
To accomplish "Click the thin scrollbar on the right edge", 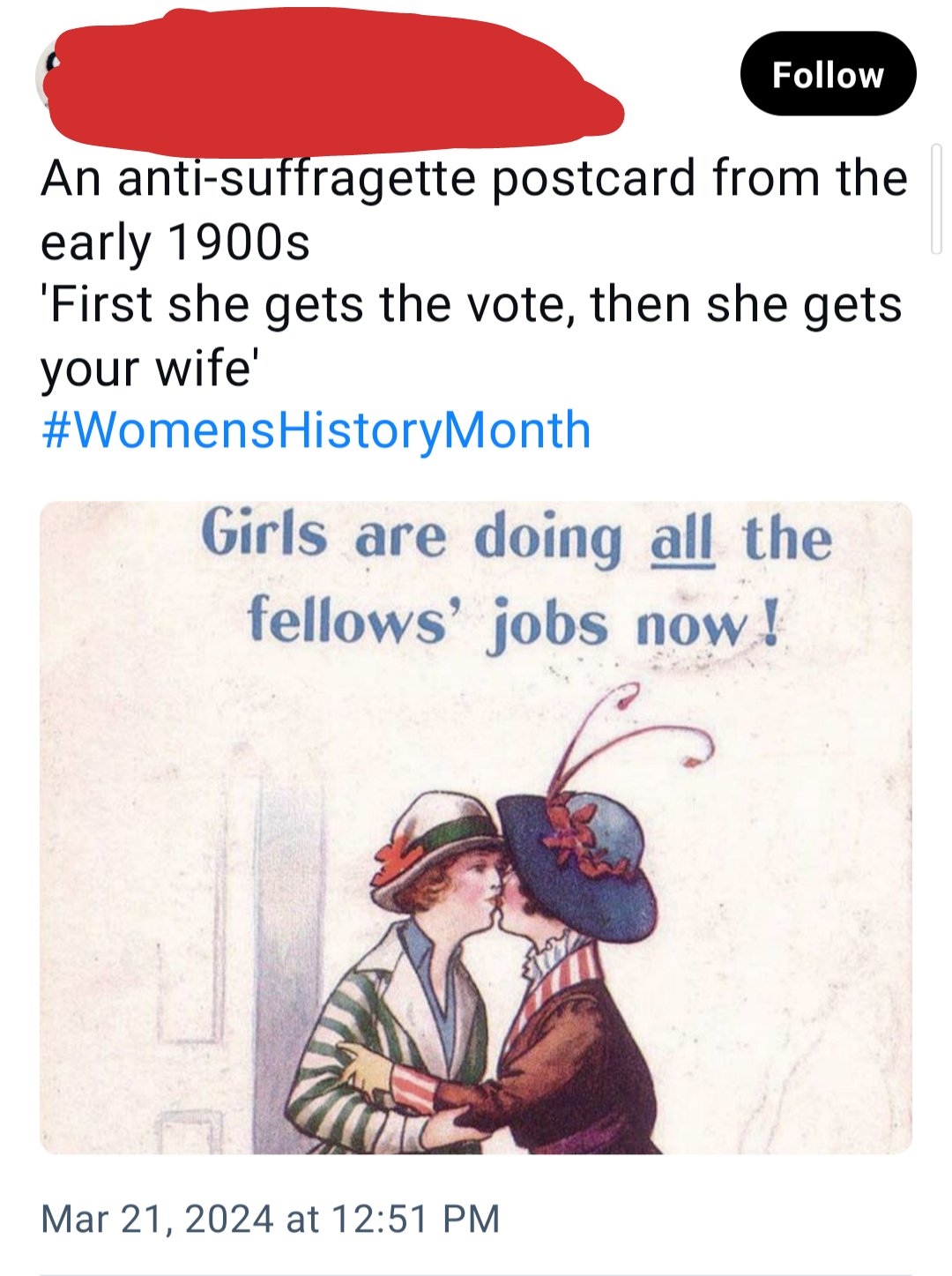I will tap(936, 199).
